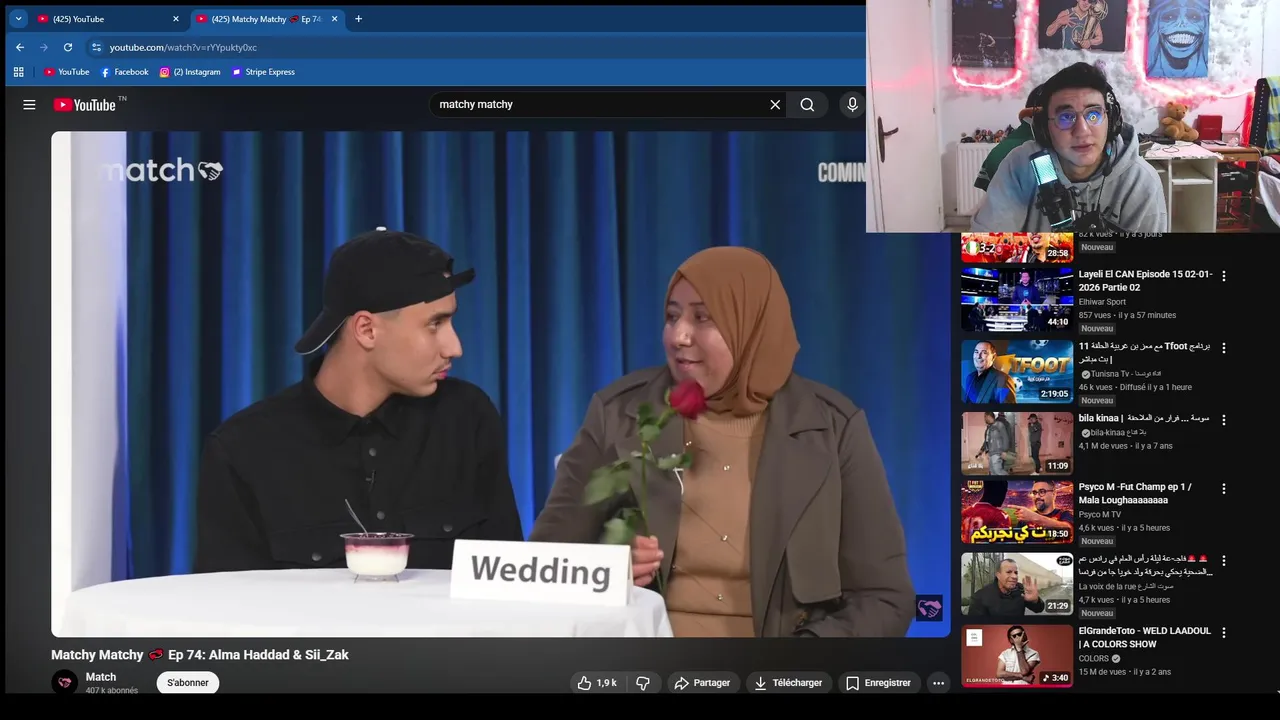
Task: Open a new tab with plus button
Action: (x=358, y=19)
